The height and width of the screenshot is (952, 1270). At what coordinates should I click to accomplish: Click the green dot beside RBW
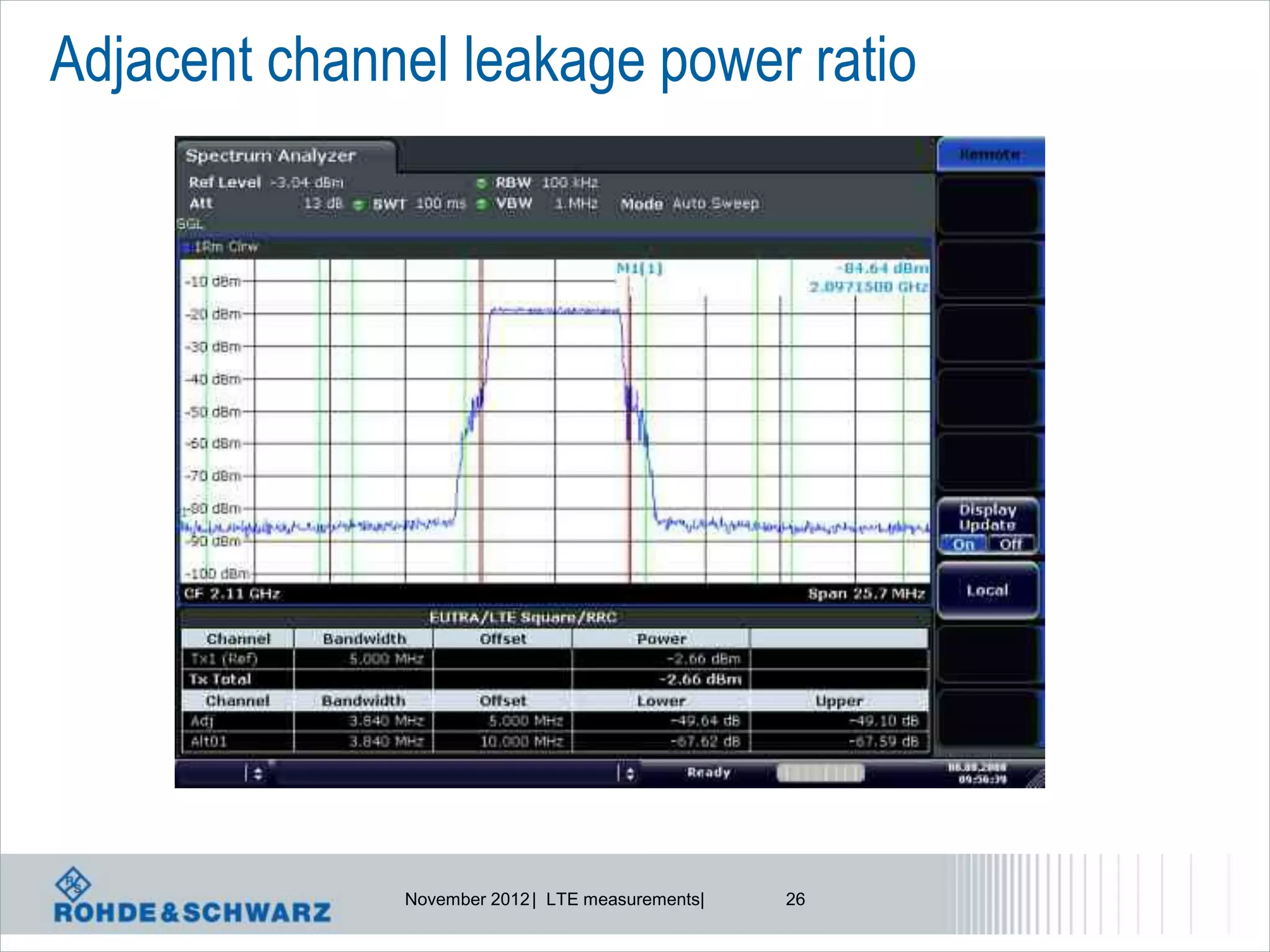[x=481, y=183]
